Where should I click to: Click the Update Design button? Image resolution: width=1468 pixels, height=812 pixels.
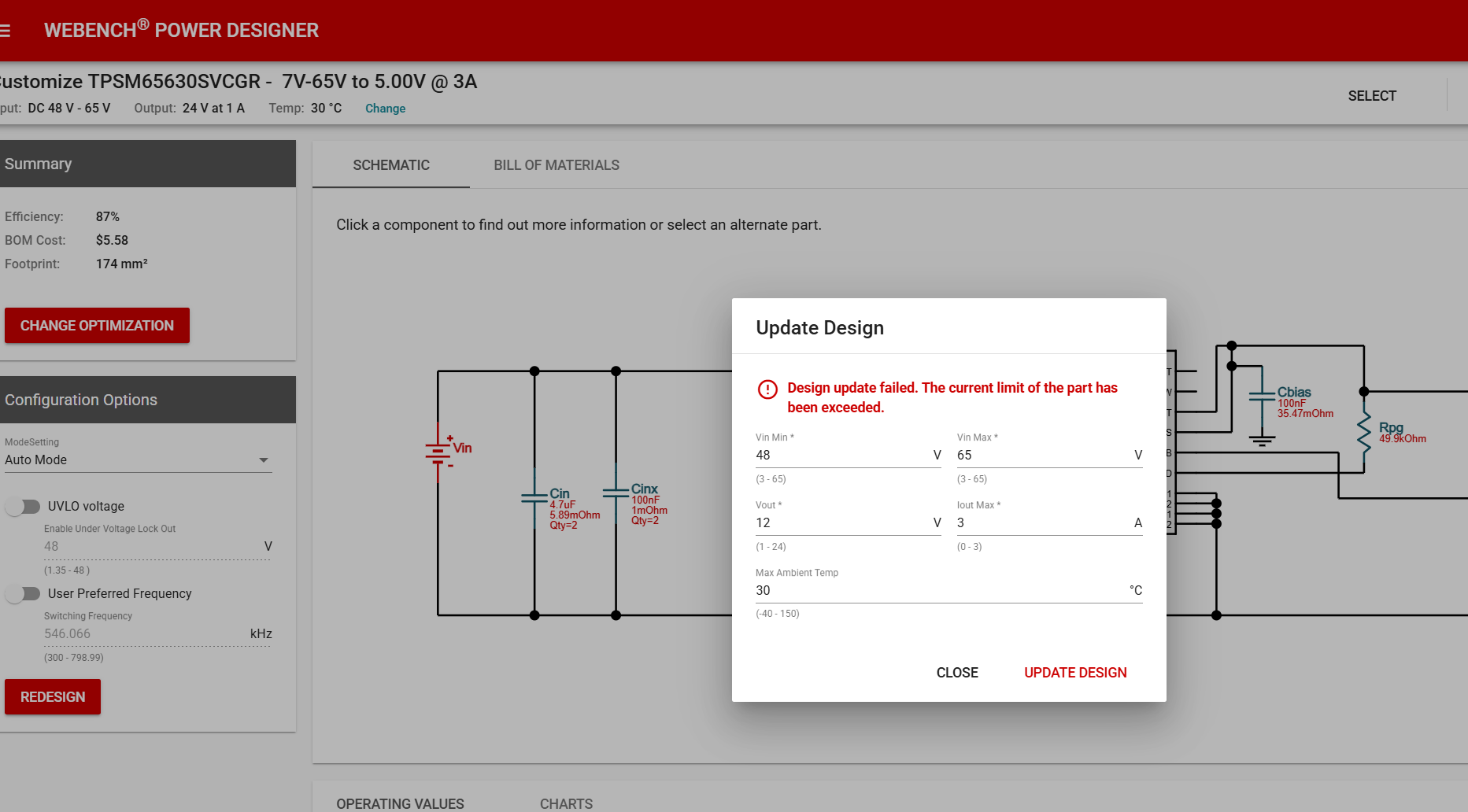1075,673
